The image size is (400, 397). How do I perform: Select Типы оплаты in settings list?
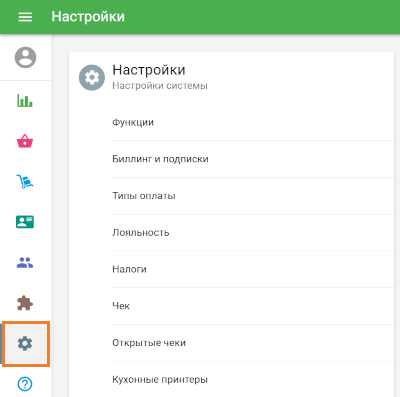253,196
